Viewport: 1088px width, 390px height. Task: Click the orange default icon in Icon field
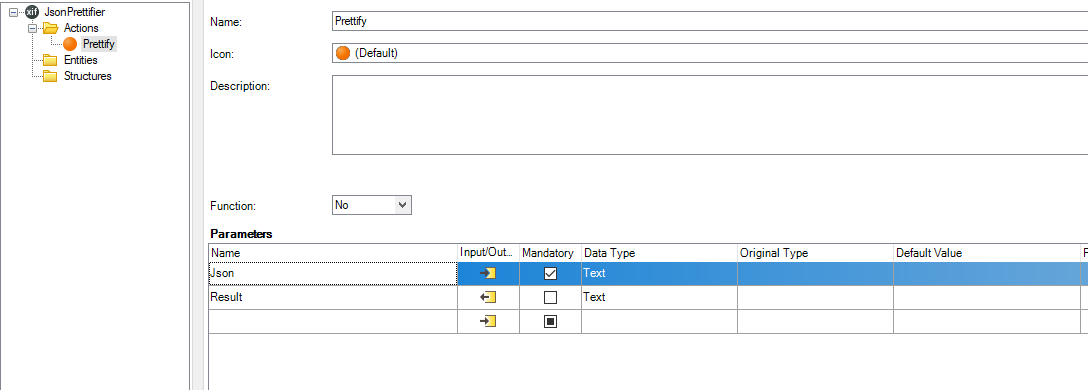tap(343, 53)
